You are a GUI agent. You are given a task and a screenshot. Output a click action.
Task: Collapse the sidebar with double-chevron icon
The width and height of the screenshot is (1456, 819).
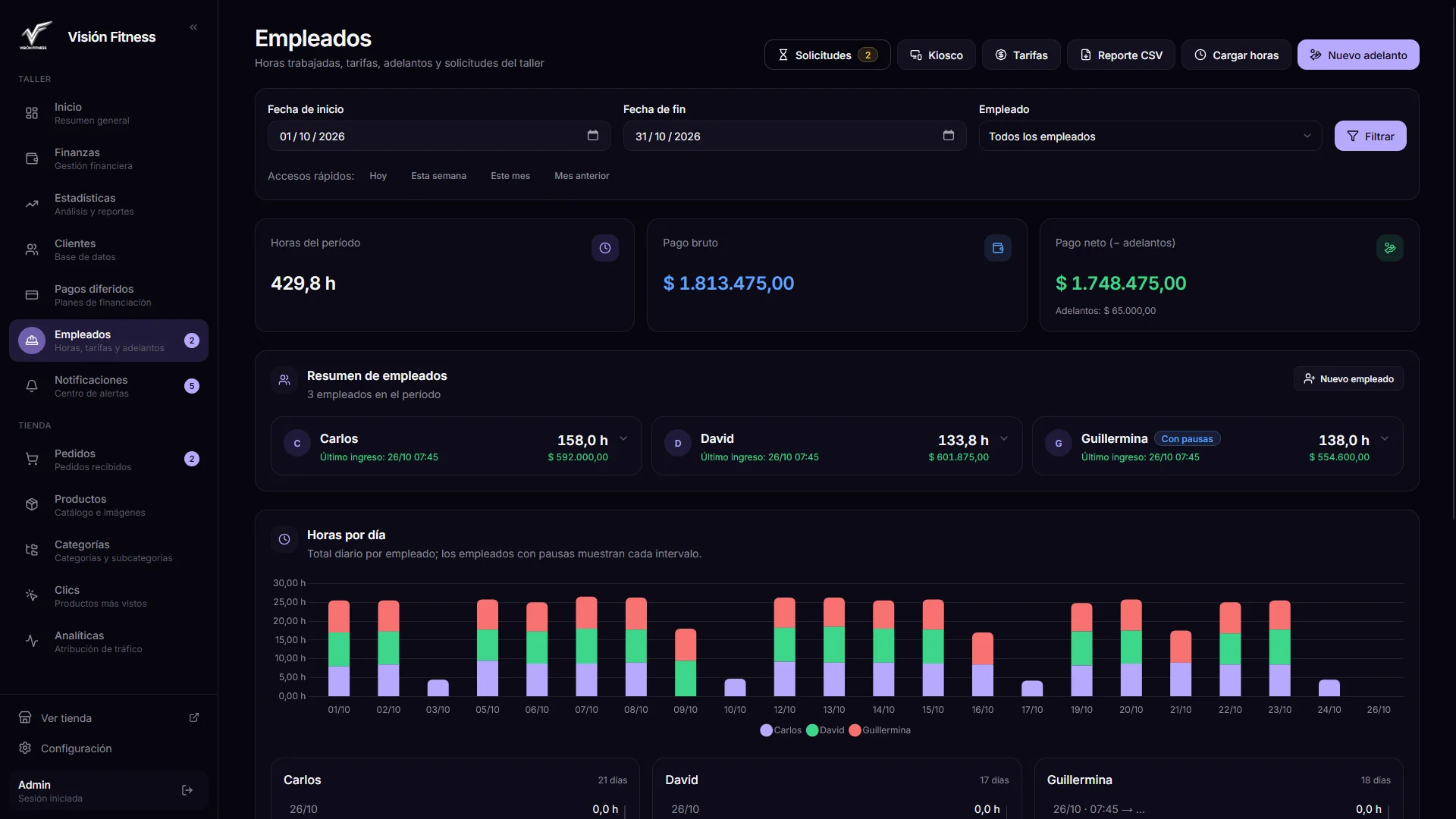click(193, 27)
